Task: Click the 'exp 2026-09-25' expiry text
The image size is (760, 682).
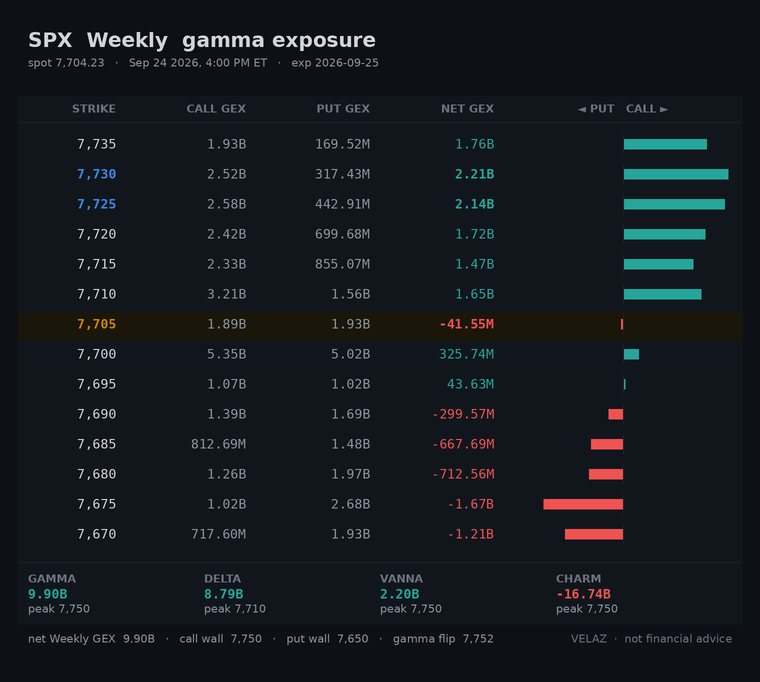Action: [335, 63]
